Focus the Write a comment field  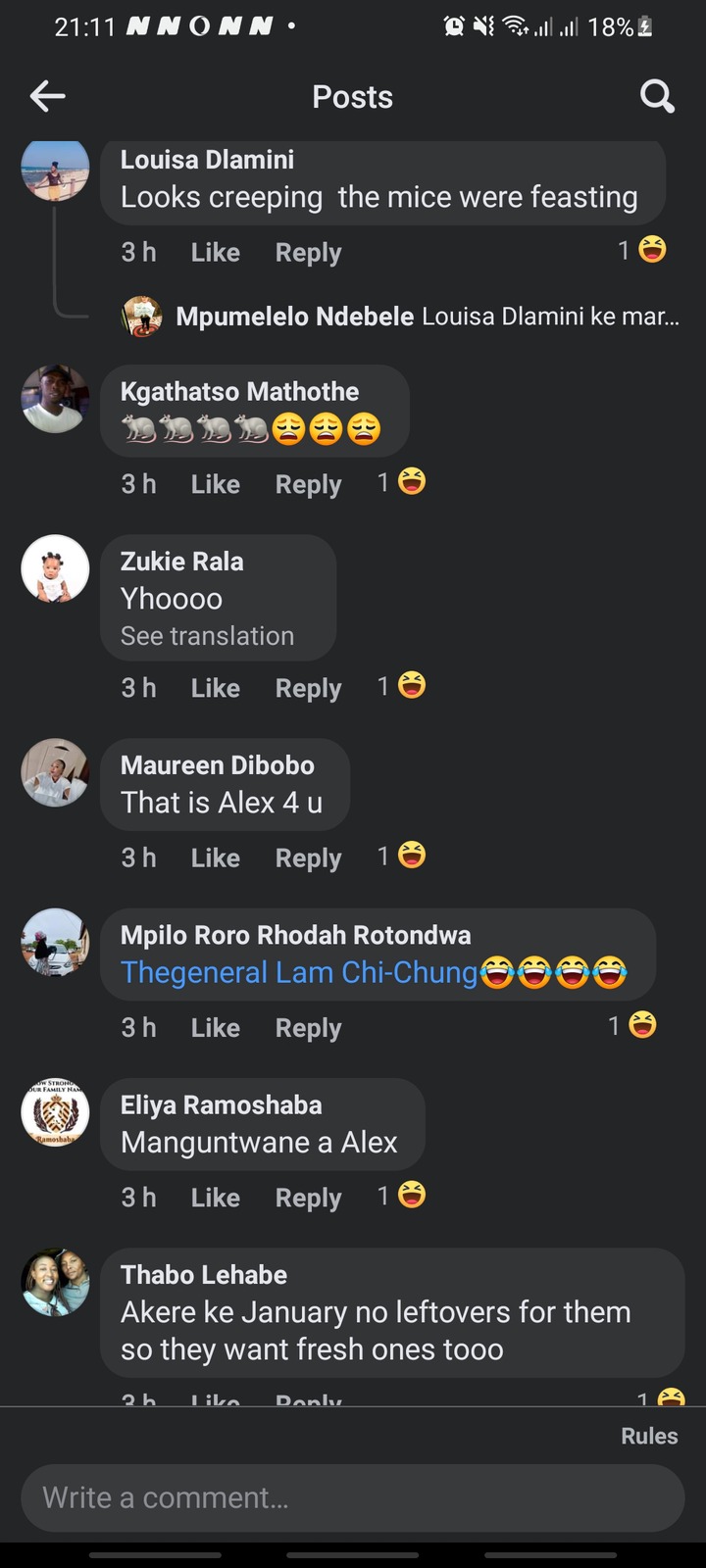pyautogui.click(x=353, y=1497)
